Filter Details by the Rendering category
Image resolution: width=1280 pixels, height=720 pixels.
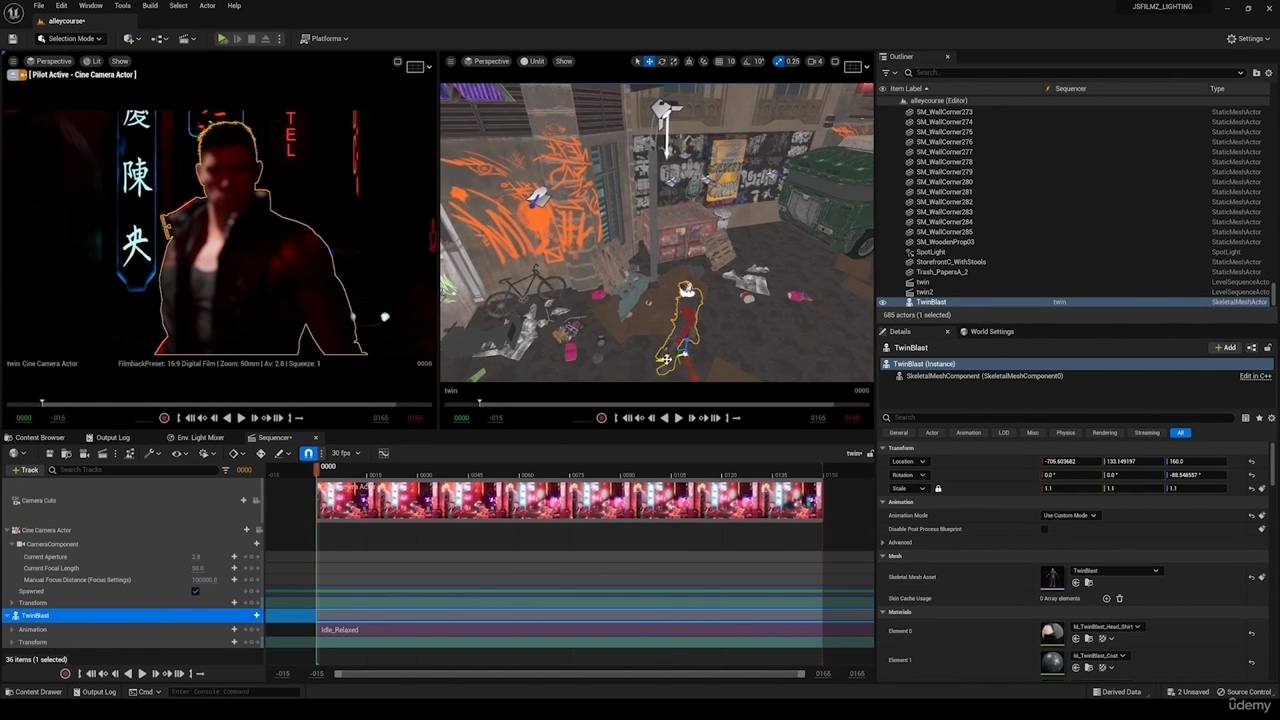[x=1104, y=433]
